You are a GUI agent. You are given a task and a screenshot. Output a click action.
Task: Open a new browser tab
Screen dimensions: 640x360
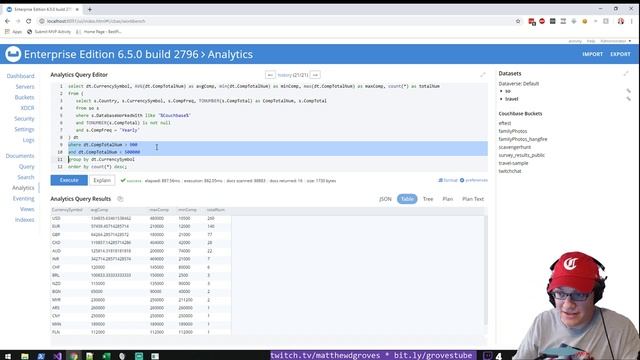tap(89, 9)
